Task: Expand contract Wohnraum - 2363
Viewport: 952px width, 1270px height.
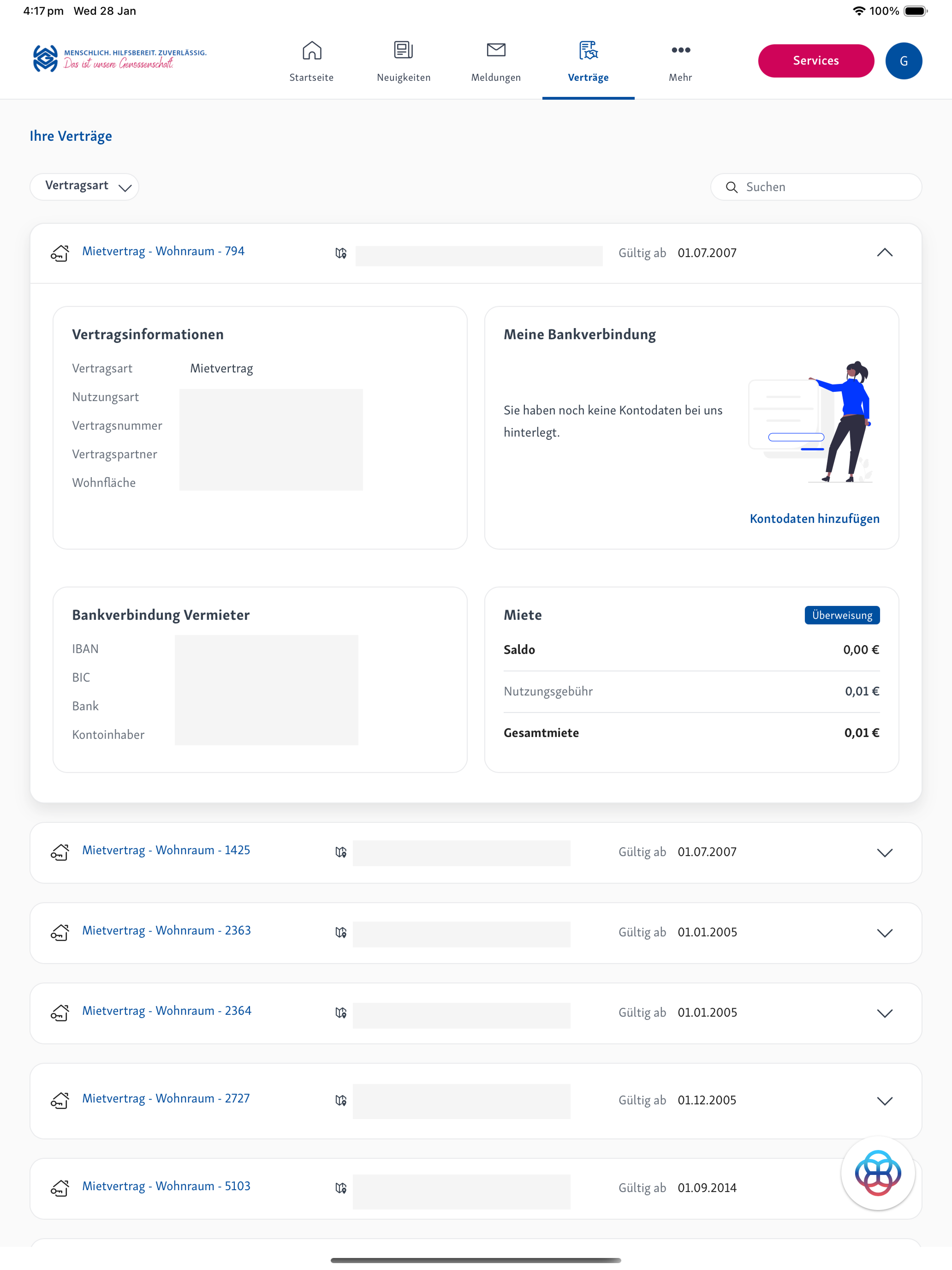Action: point(884,933)
